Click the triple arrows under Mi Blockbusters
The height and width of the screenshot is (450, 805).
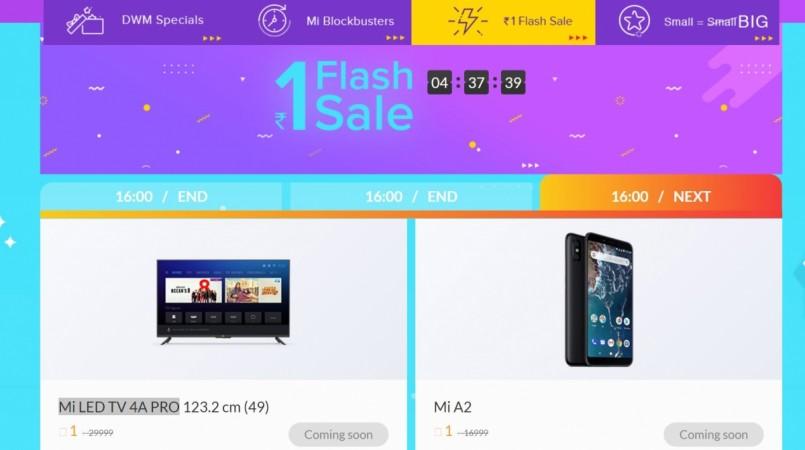(x=395, y=38)
